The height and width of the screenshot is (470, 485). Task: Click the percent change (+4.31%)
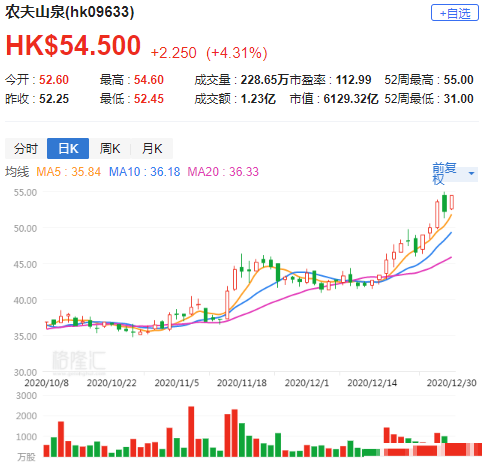coord(237,53)
